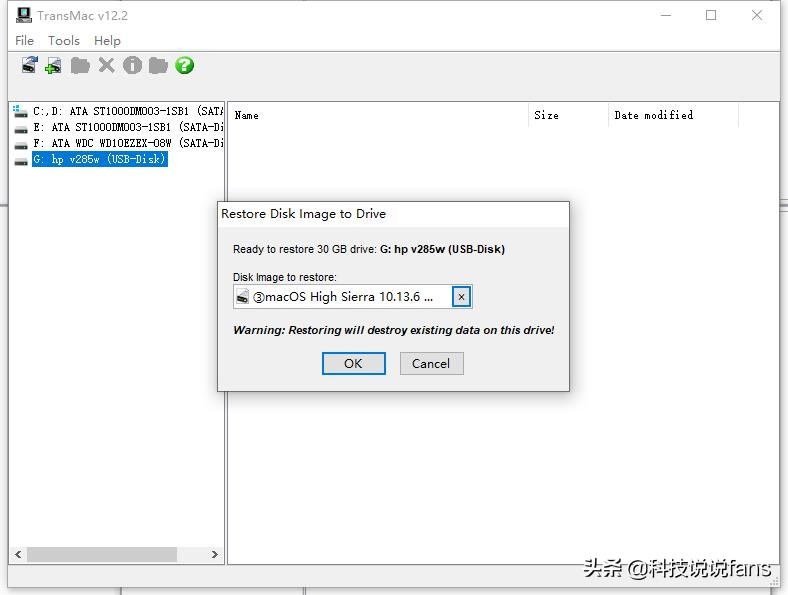This screenshot has width=788, height=595.
Task: Click Cancel in the restore dialog
Action: pos(431,363)
